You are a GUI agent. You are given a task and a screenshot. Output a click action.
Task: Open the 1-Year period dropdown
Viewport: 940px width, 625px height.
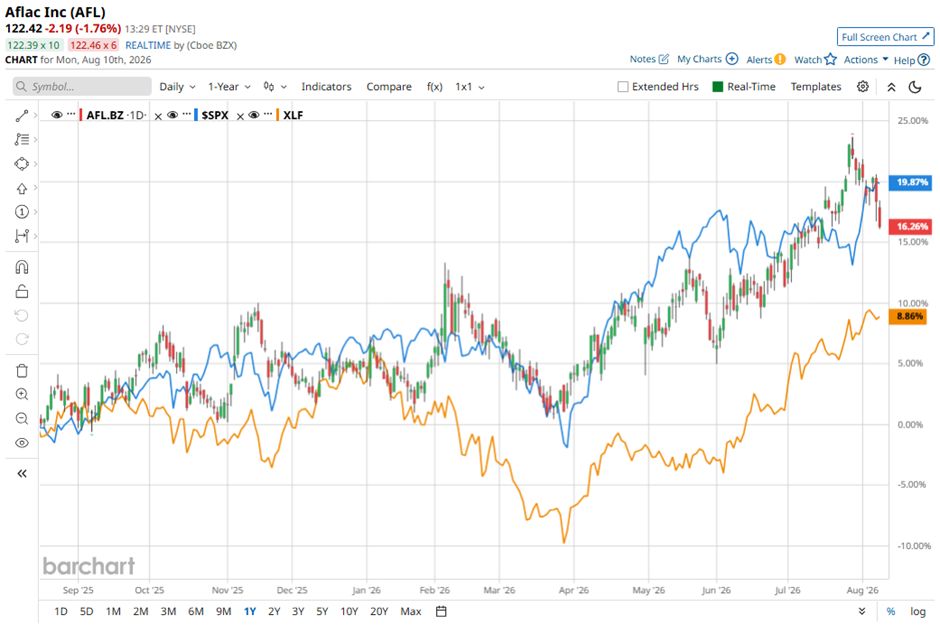(229, 87)
